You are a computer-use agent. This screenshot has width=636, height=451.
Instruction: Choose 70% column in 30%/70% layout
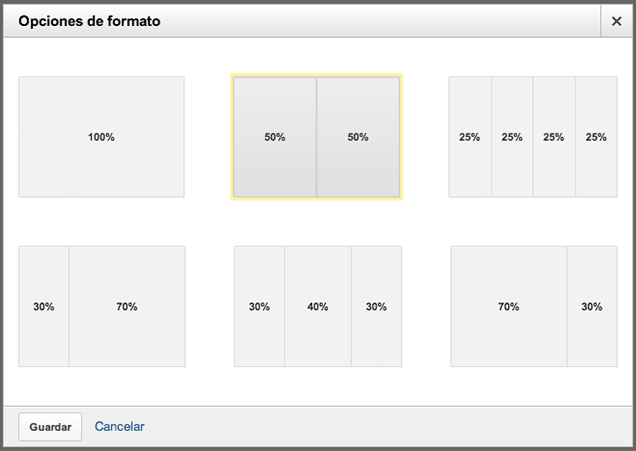point(127,306)
